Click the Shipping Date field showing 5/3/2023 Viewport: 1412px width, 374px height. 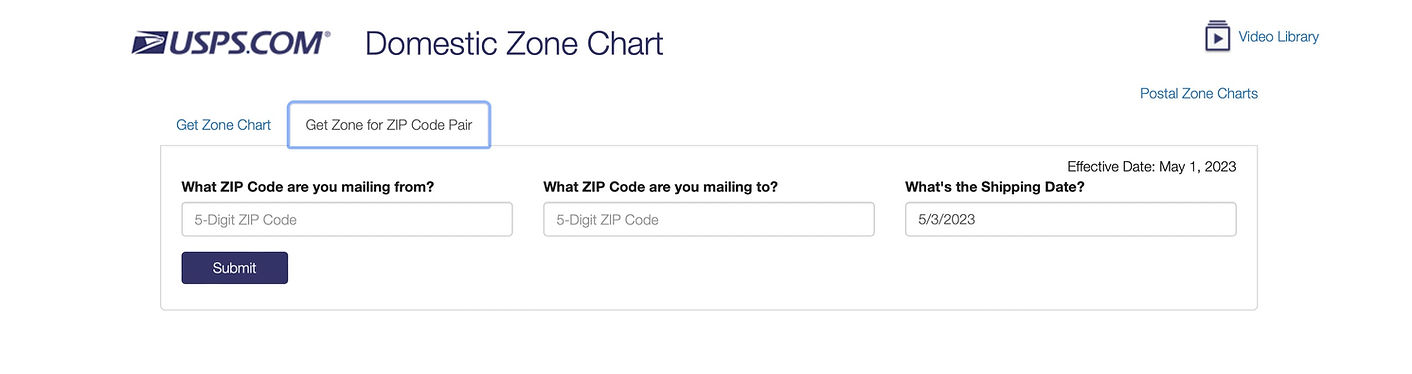(x=1071, y=219)
